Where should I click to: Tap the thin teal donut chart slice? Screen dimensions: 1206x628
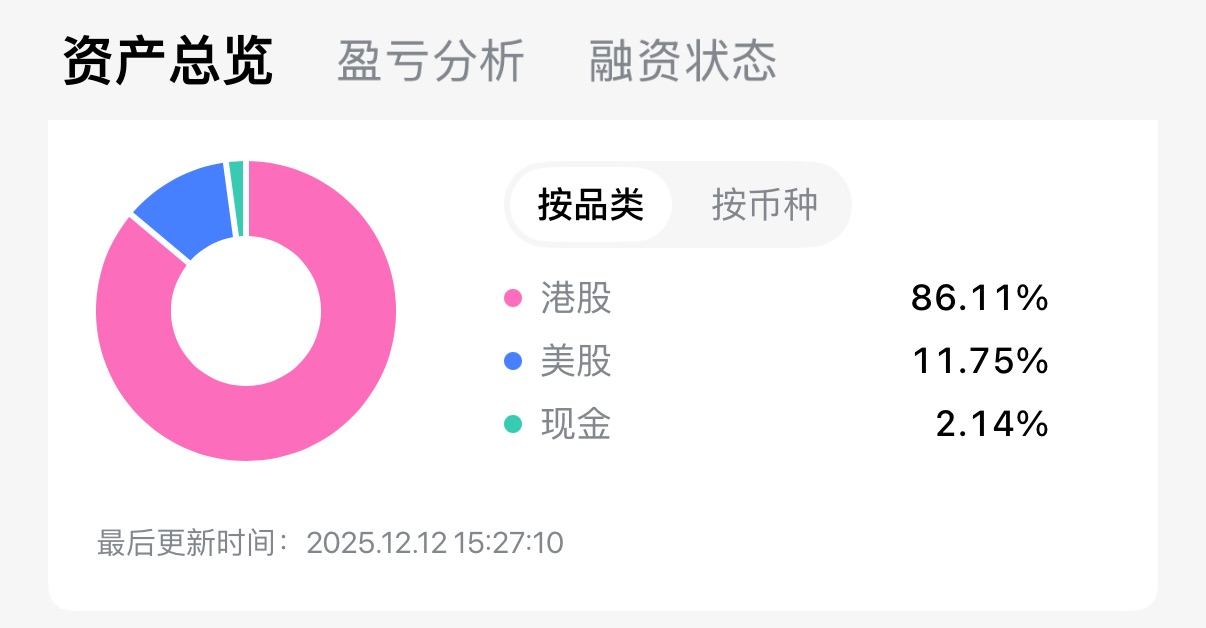pos(236,198)
